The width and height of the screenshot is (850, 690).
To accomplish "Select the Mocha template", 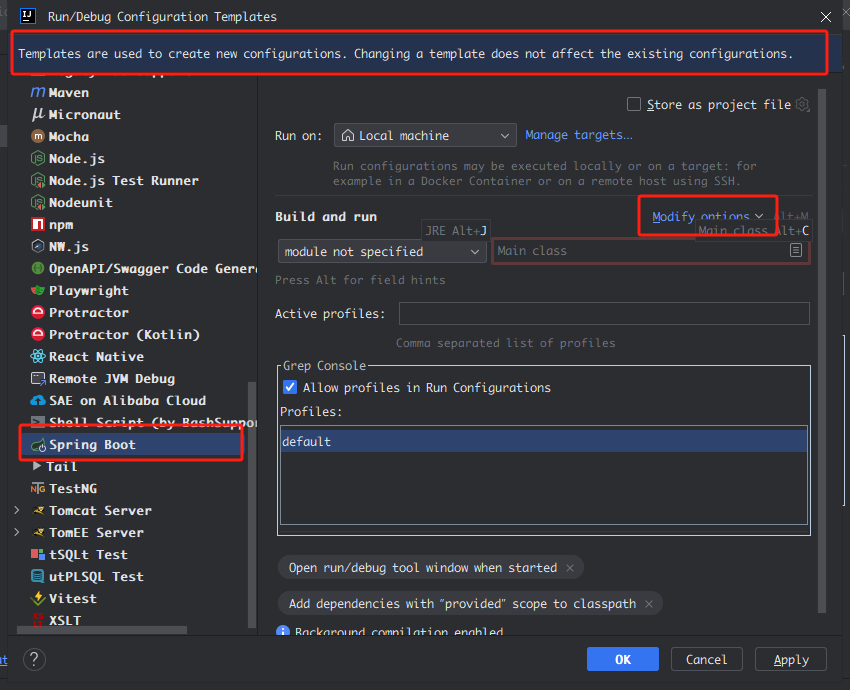I will [68, 137].
